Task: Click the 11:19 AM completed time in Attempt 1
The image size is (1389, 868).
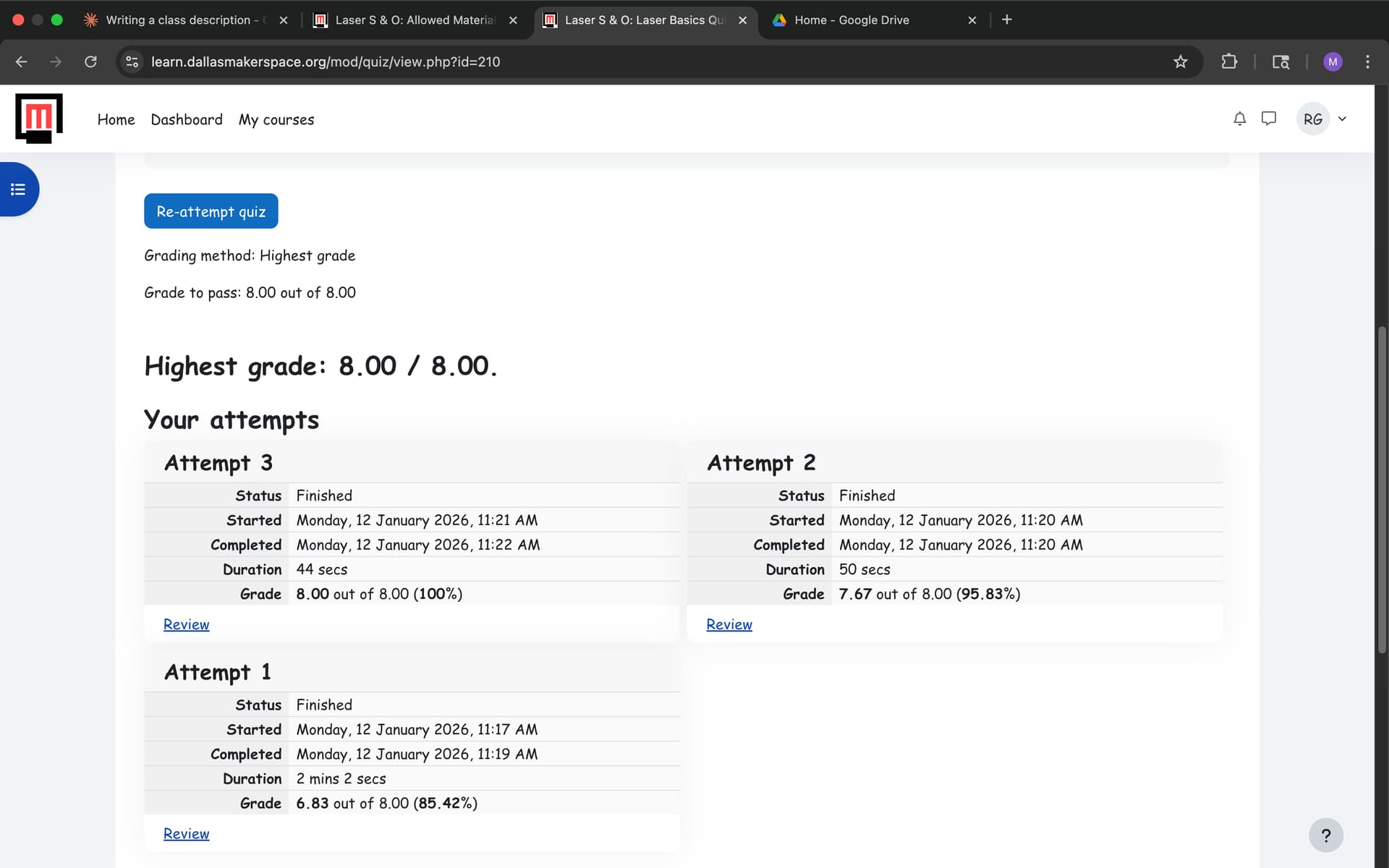Action: [x=507, y=754]
